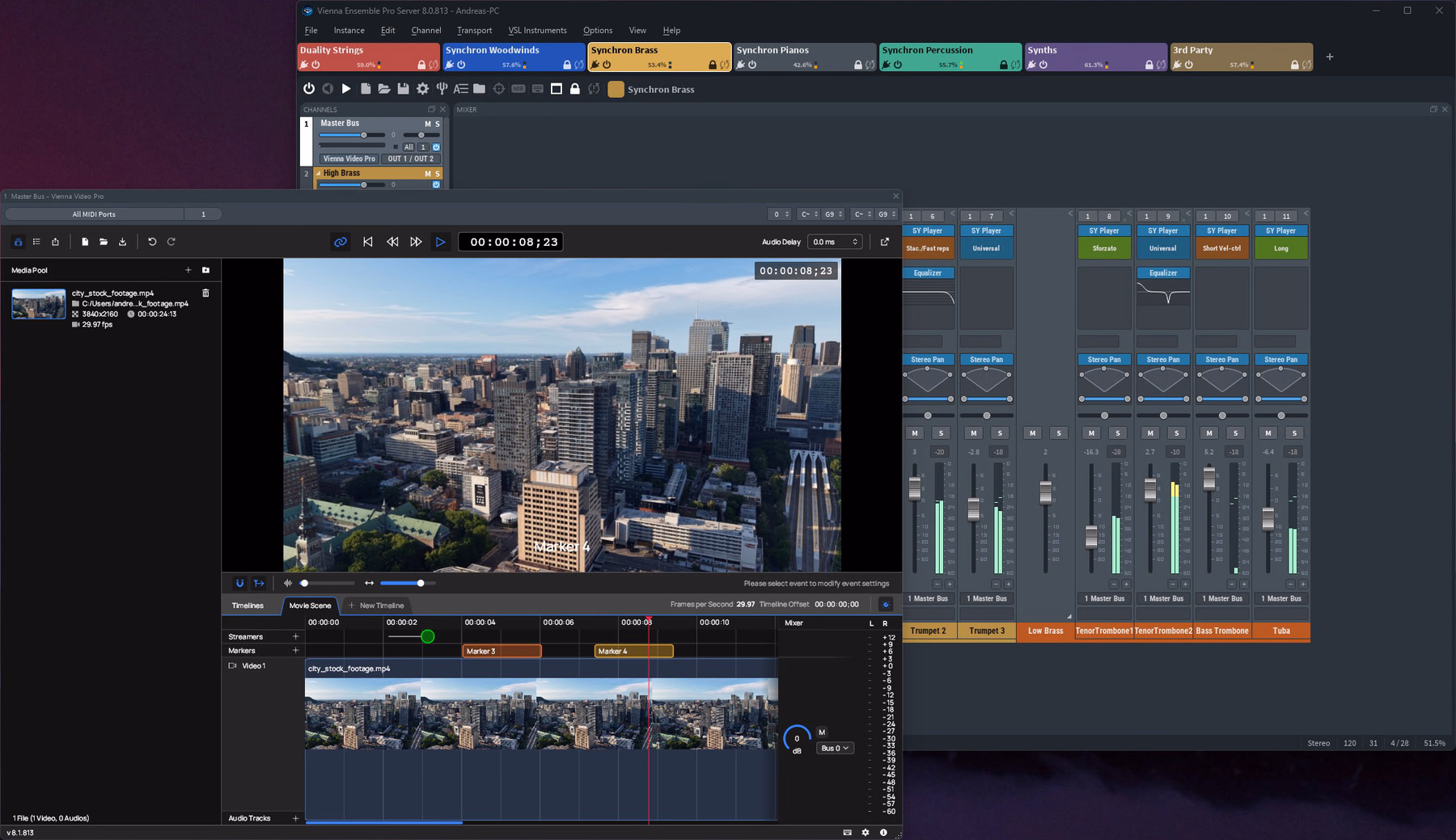
Task: Click the redo icon in Vienna Video Pro
Action: click(171, 242)
